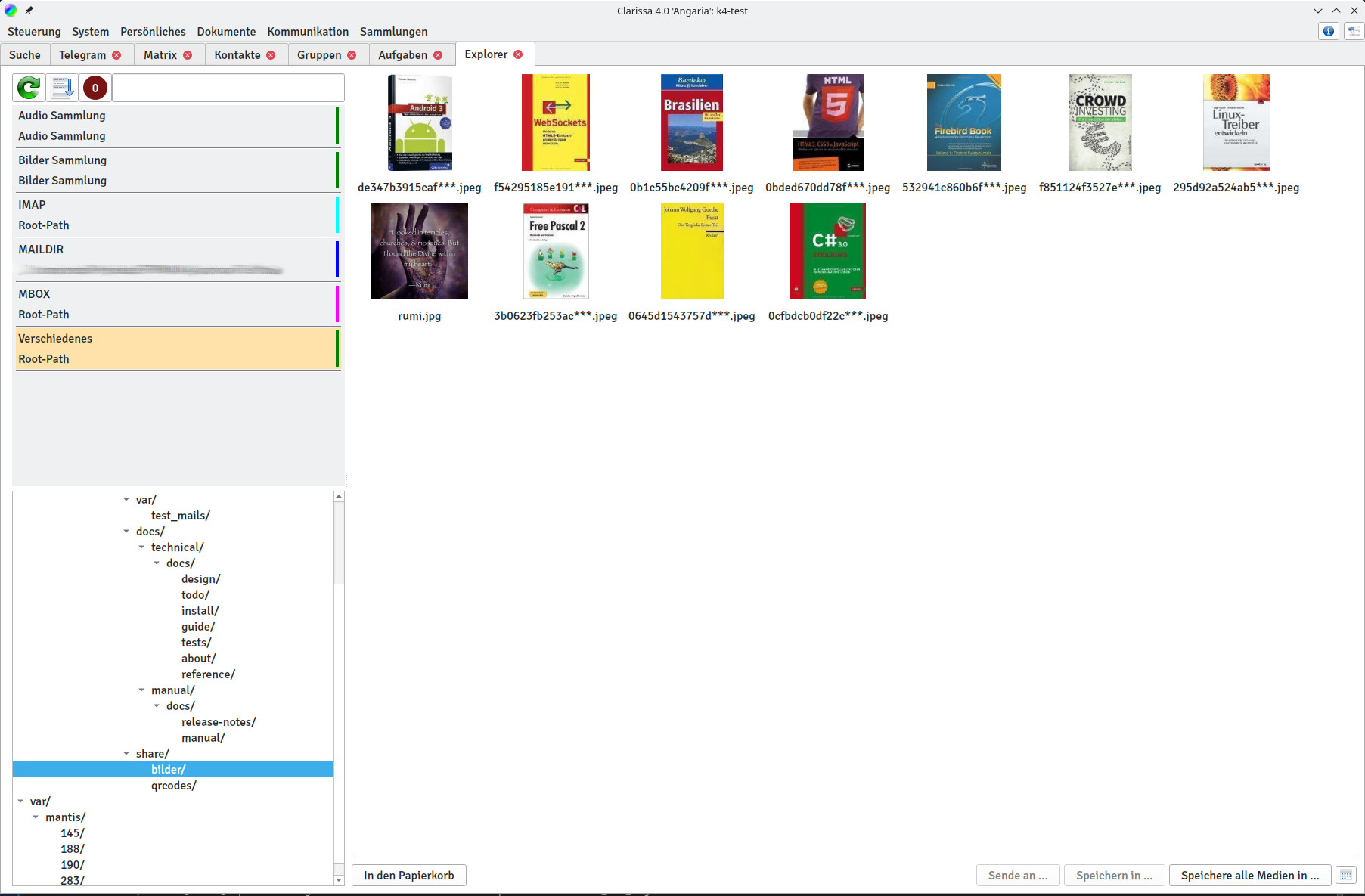
Task: Click the Speichere alle Medien in ... button
Action: point(1250,875)
